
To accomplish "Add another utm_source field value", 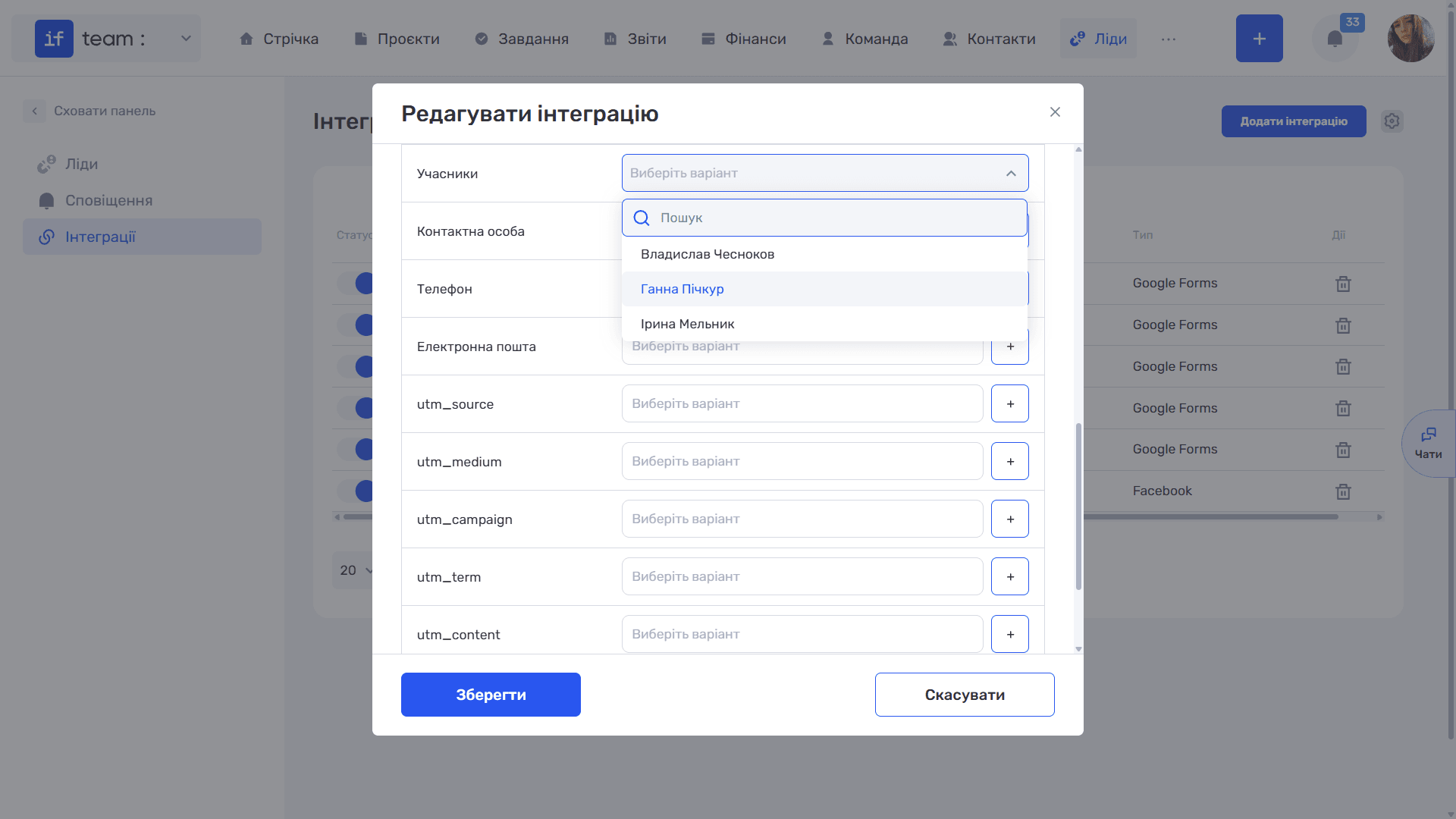I will pos(1010,403).
